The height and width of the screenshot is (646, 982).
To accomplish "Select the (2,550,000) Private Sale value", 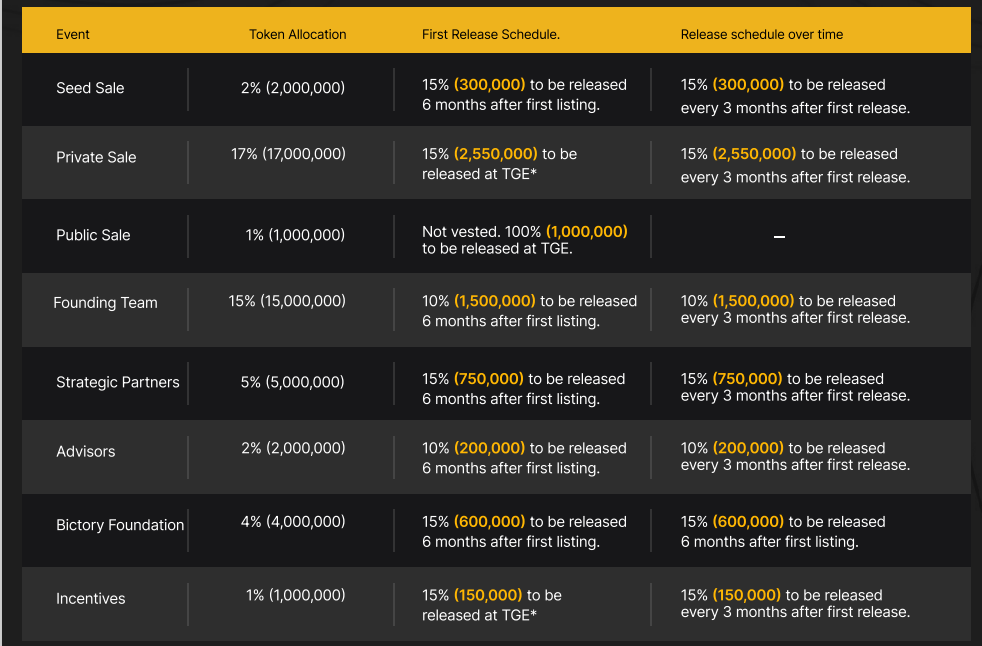I will point(495,154).
